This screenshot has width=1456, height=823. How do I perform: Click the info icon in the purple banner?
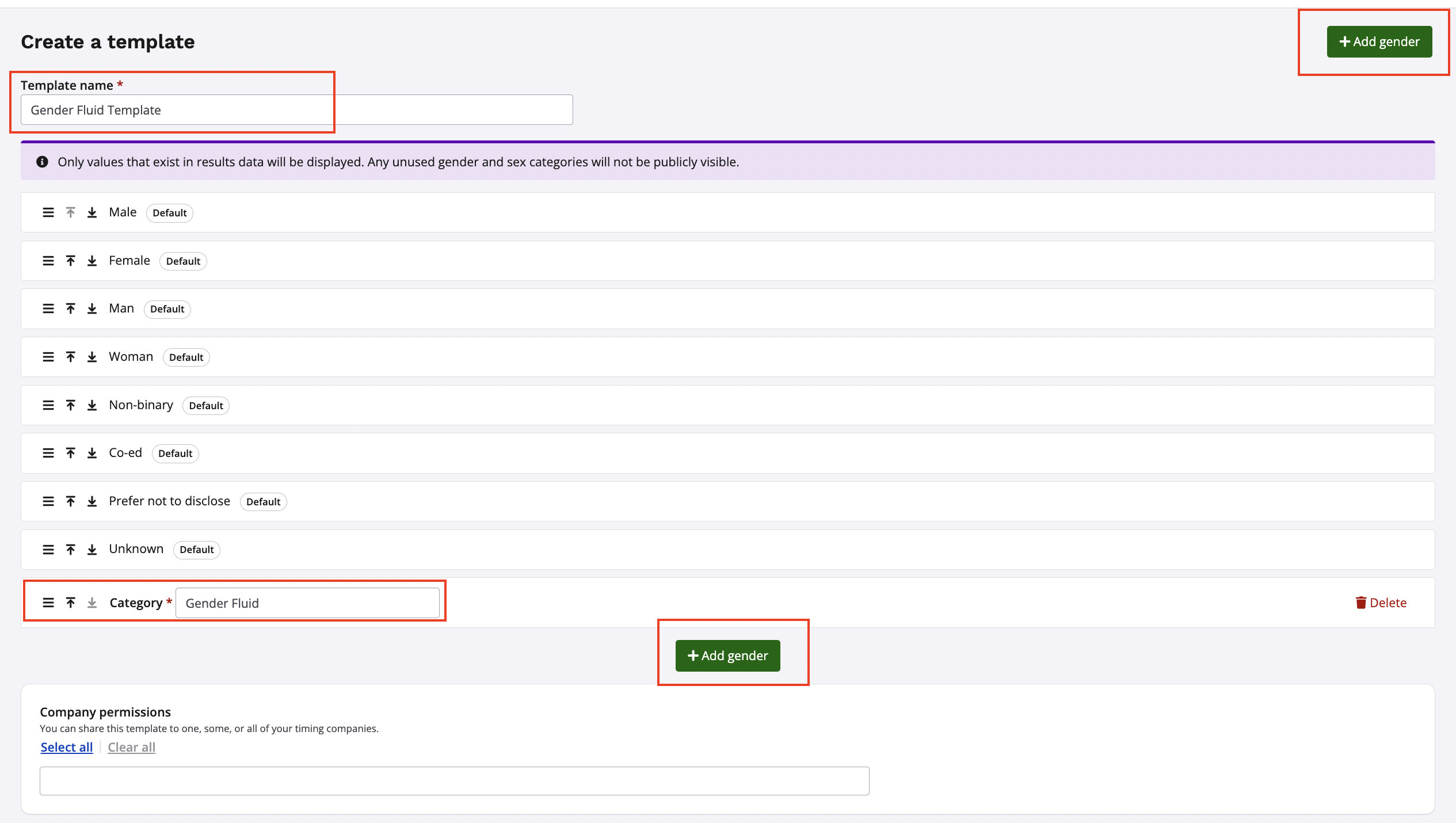pos(41,162)
